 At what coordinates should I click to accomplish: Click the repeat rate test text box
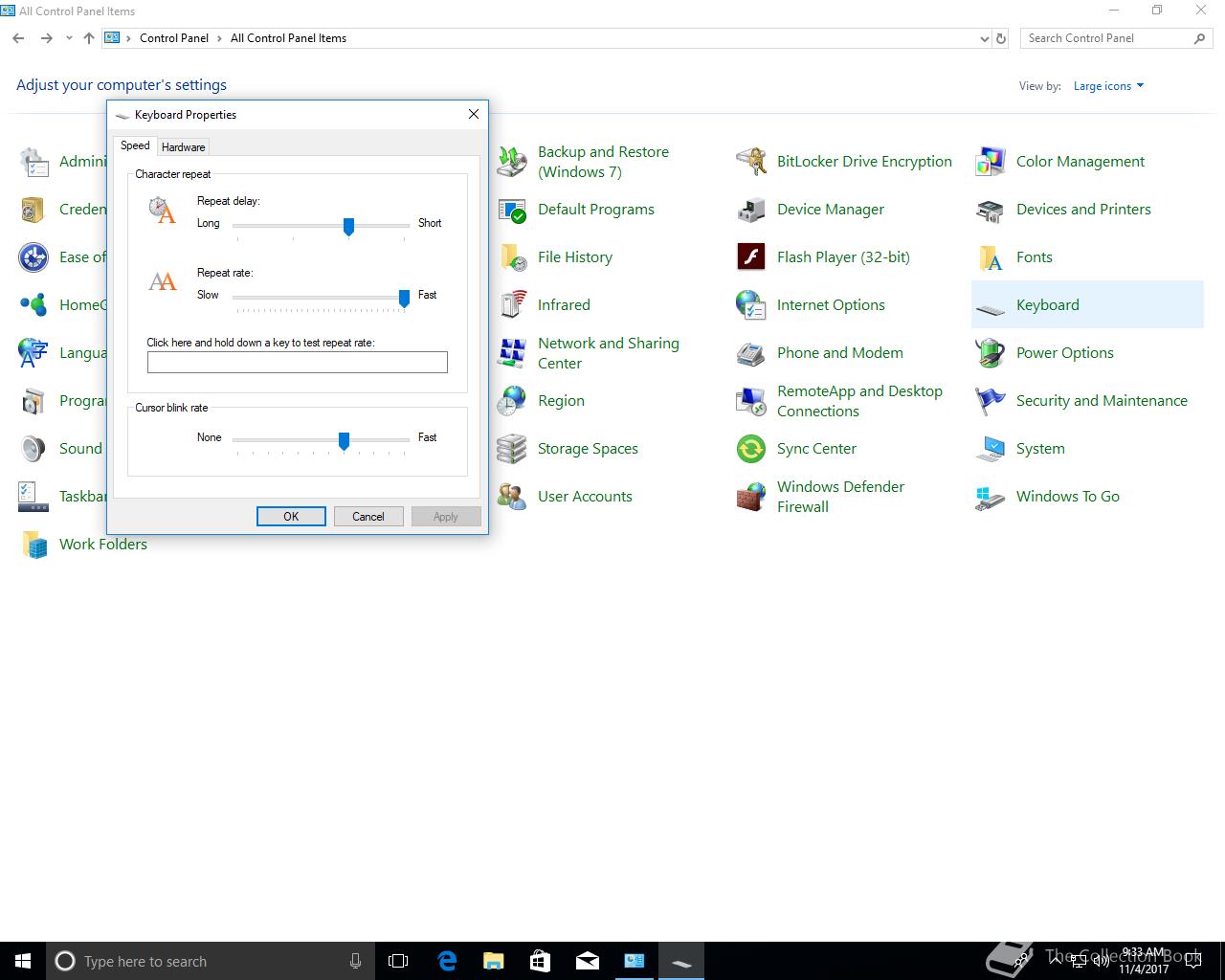(297, 363)
